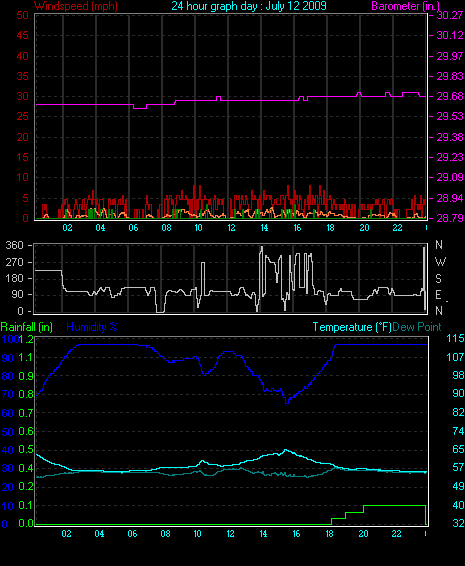Viewport: 465px width, 566px height.
Task: Click the 30.27 barometer scale value
Action: click(x=450, y=15)
